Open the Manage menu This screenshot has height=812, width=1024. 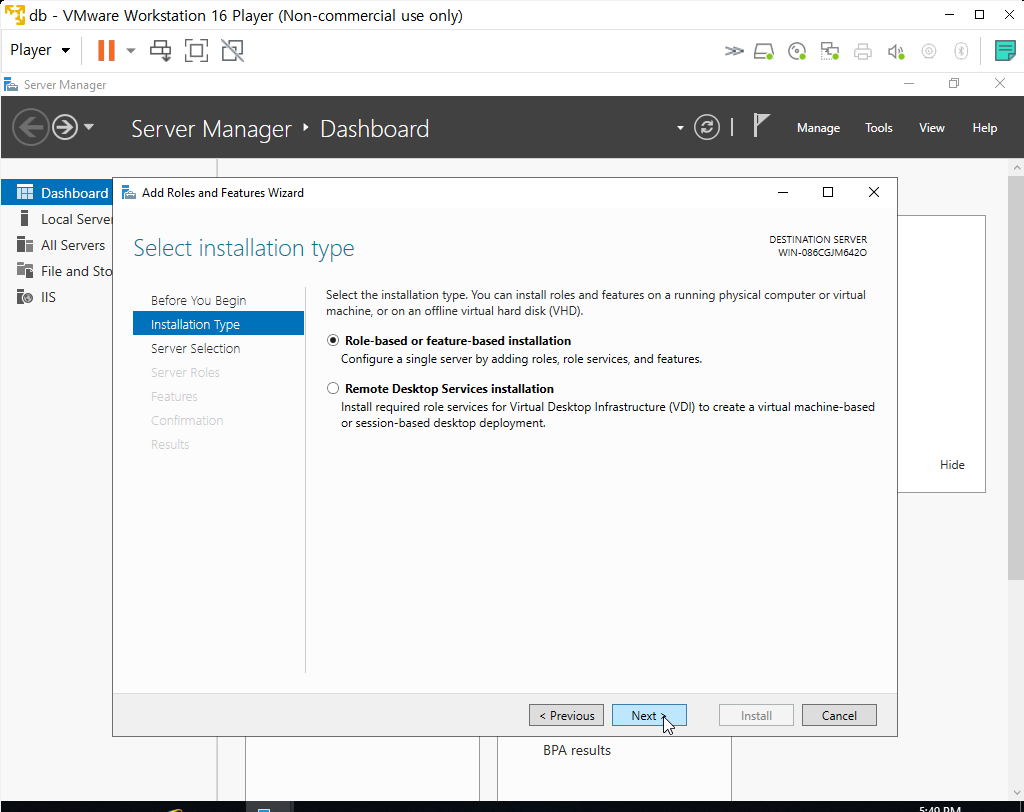[818, 128]
